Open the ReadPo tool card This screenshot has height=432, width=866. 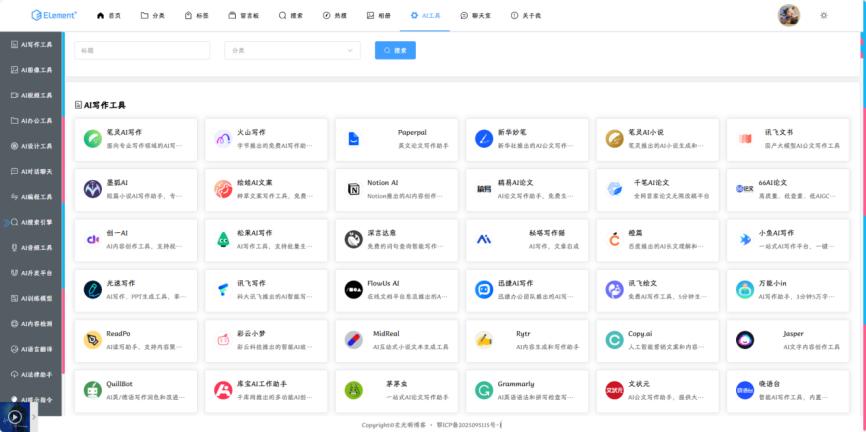pos(136,340)
